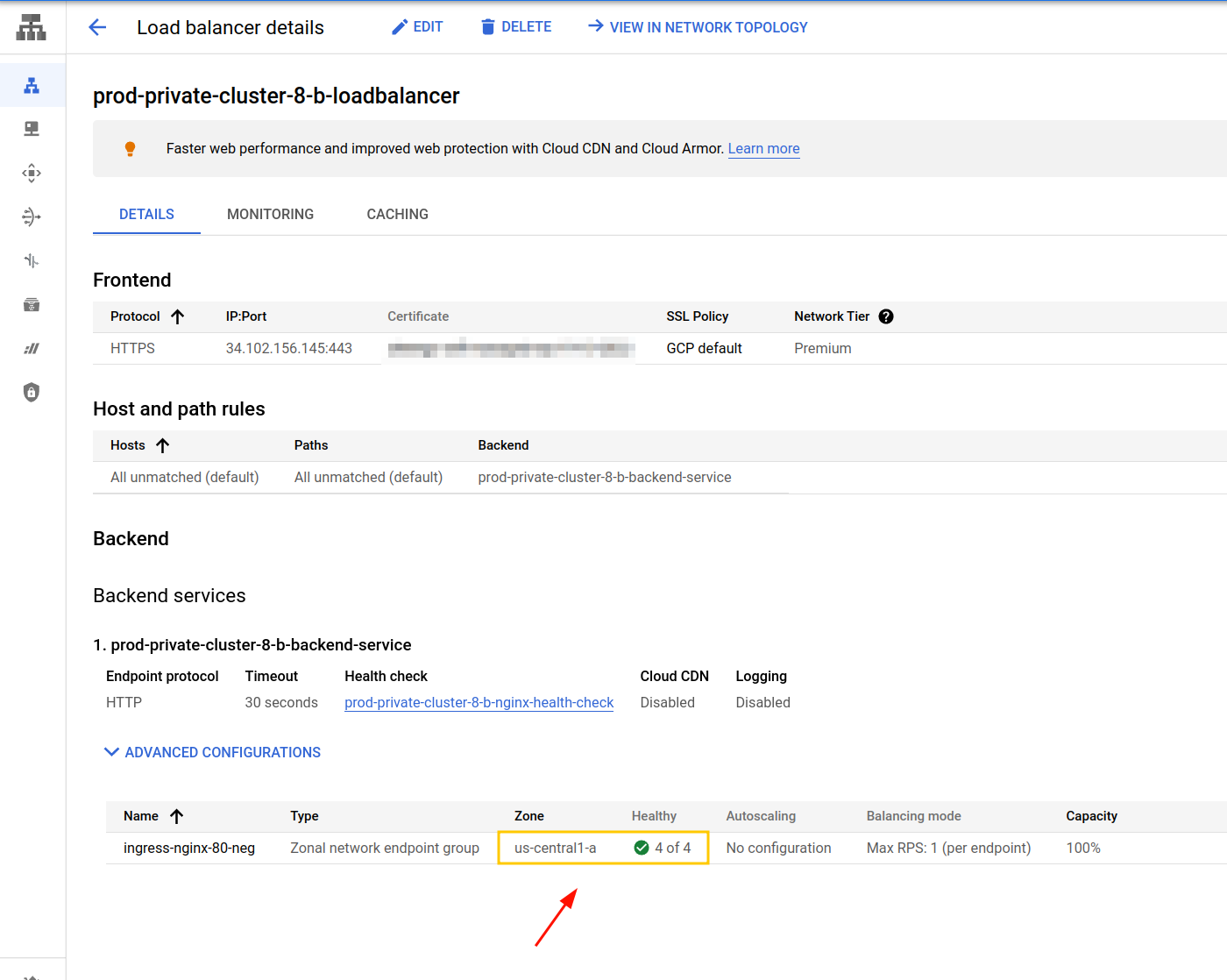Click the Edit button

417,27
